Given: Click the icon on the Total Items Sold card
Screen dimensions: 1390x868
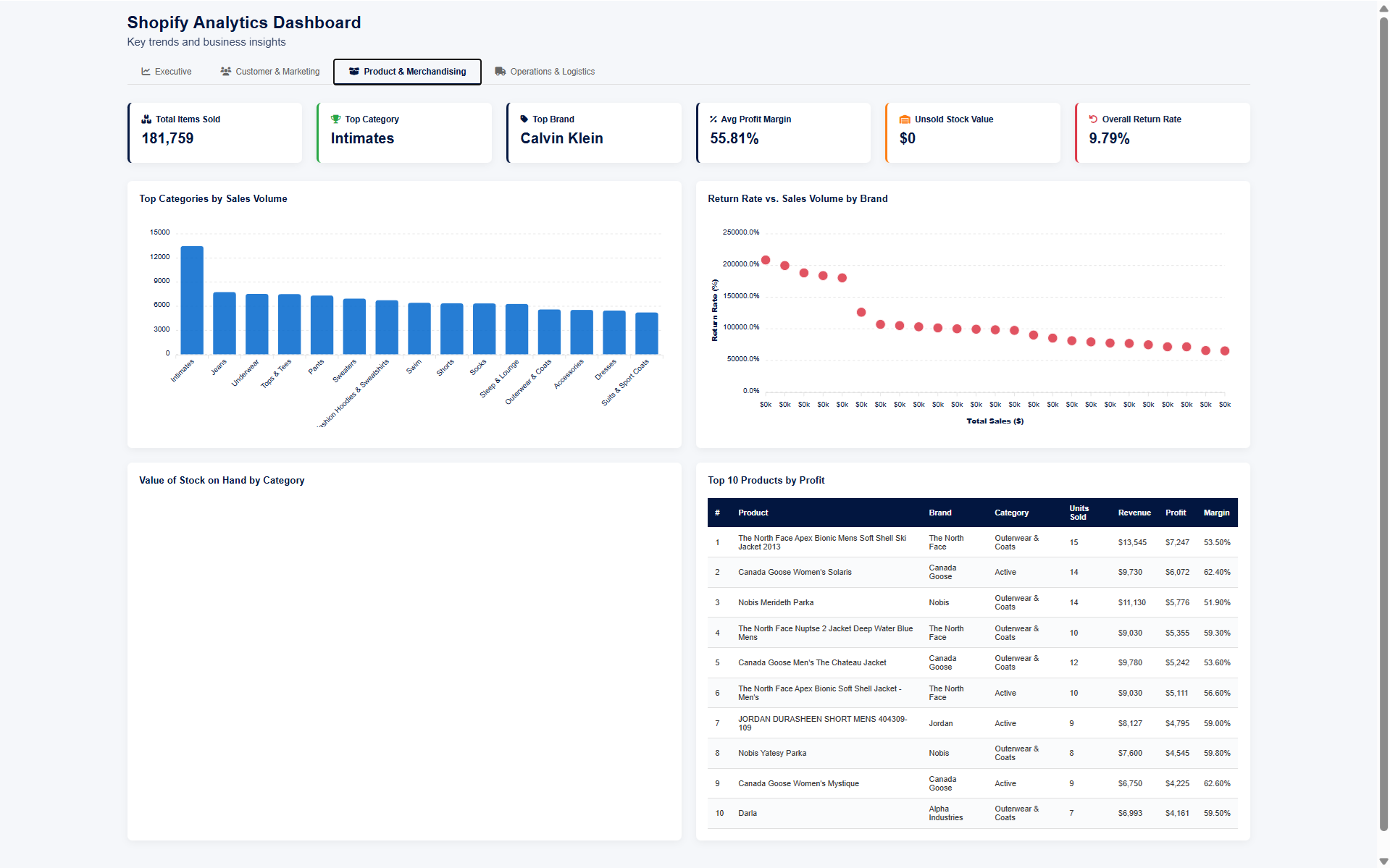Looking at the screenshot, I should pos(147,119).
